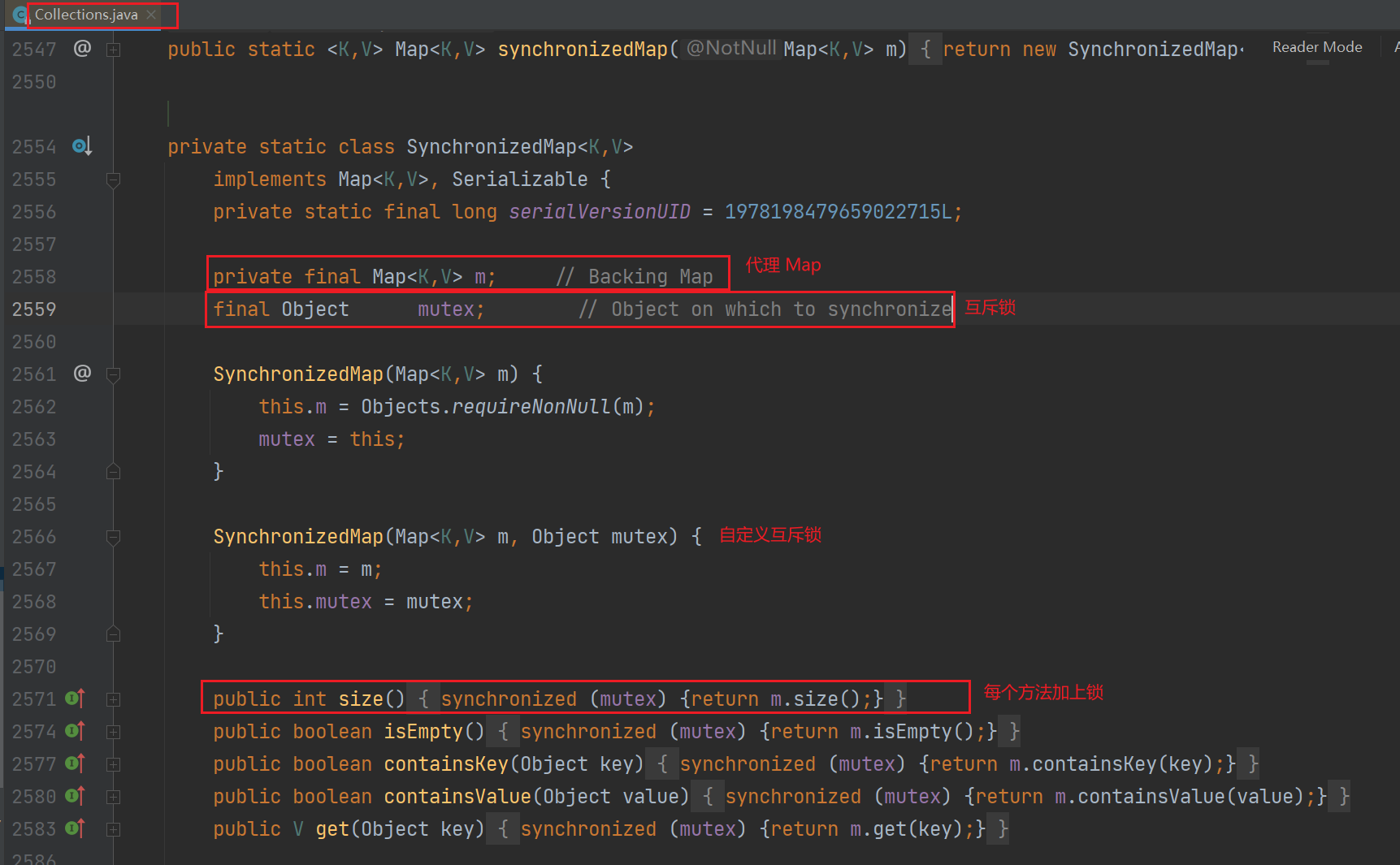Collapse the constructor block at line 2561
This screenshot has height=865, width=1400.
114,374
